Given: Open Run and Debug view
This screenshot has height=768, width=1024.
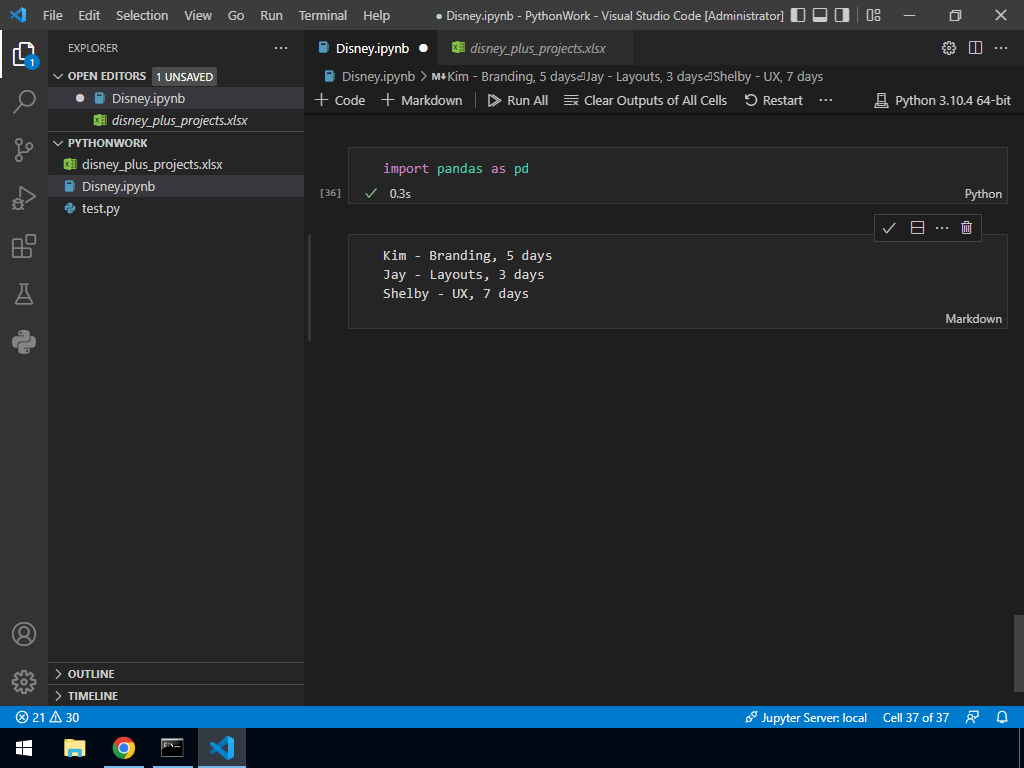Looking at the screenshot, I should pyautogui.click(x=24, y=198).
